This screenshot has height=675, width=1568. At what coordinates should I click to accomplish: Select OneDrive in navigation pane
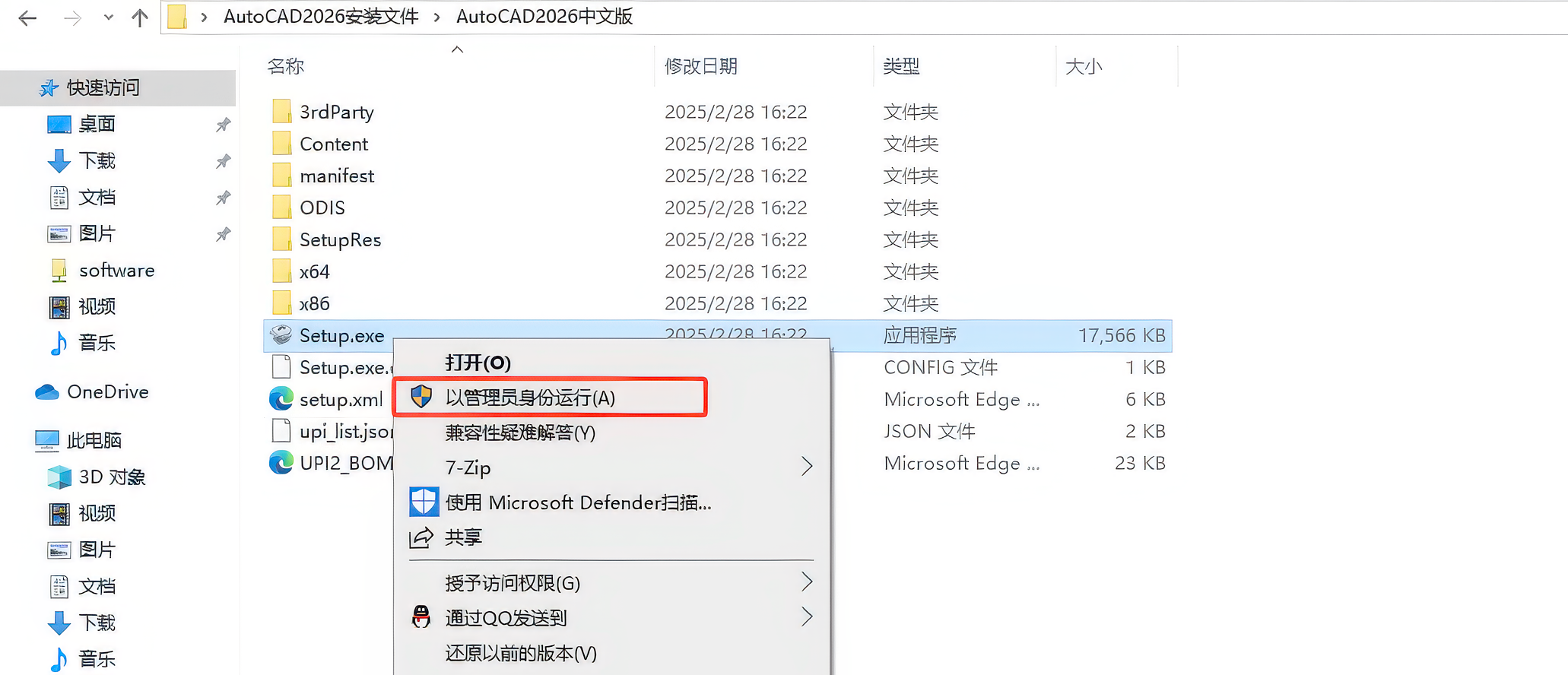tap(107, 391)
